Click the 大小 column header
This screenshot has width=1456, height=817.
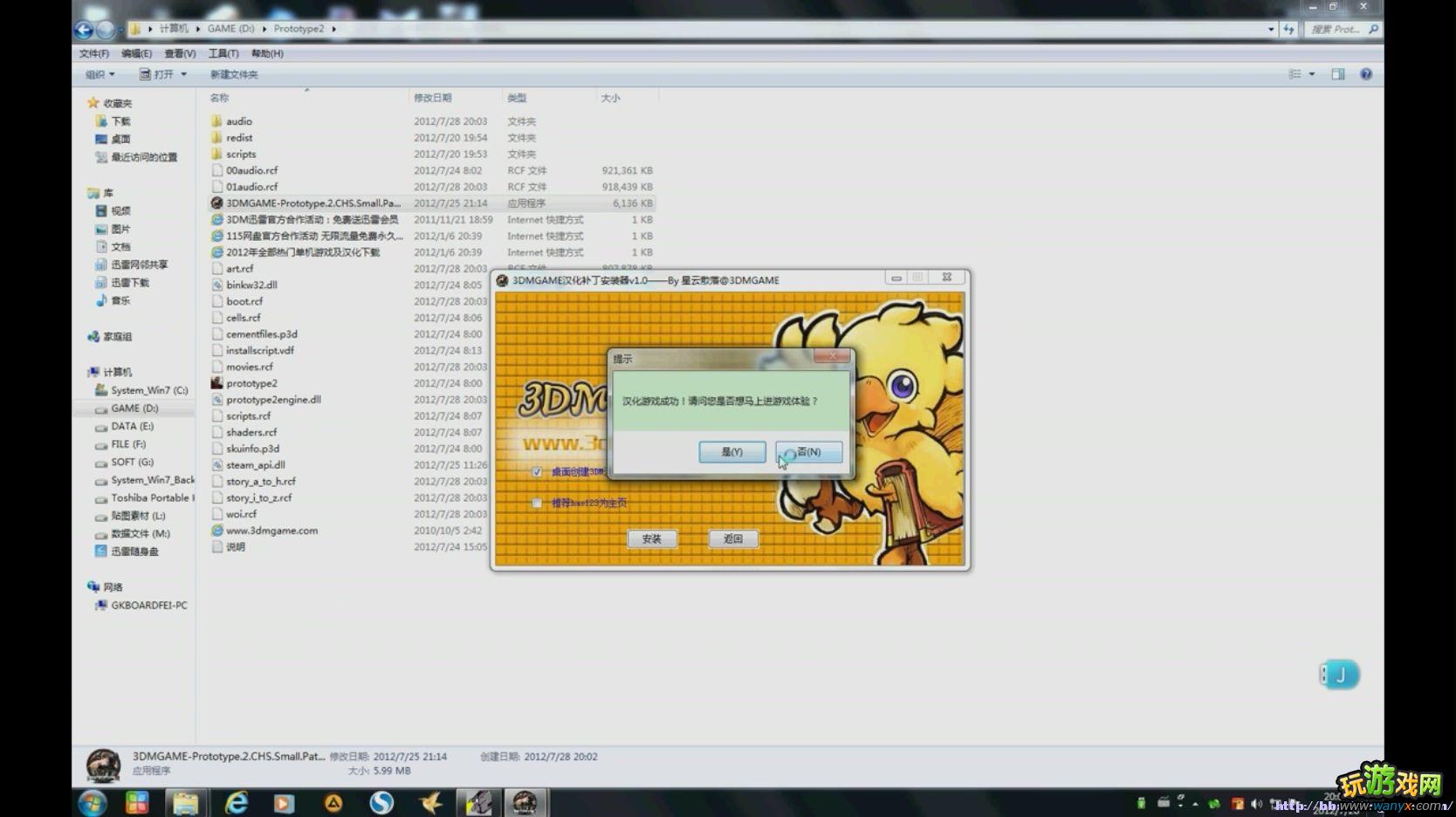(x=610, y=98)
